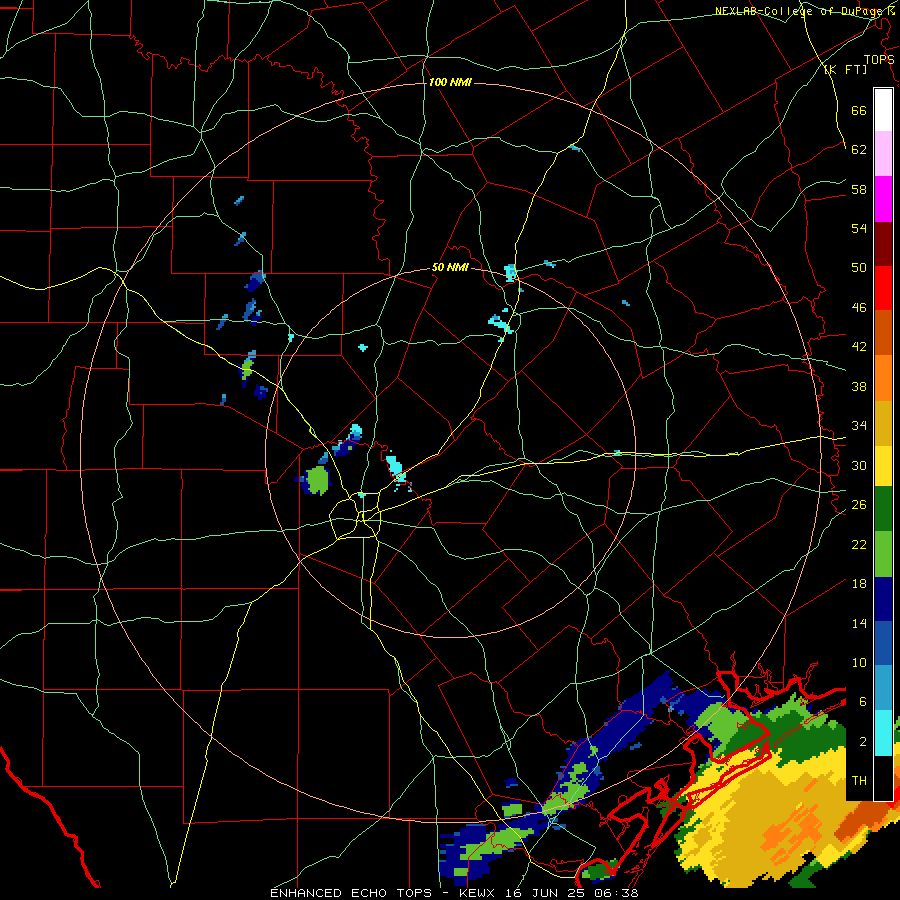This screenshot has height=900, width=900.
Task: Click the legend value "38"
Action: [859, 386]
